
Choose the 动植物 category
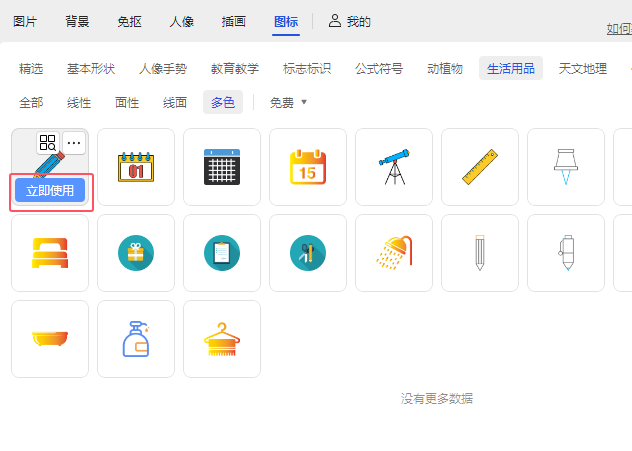pos(445,69)
